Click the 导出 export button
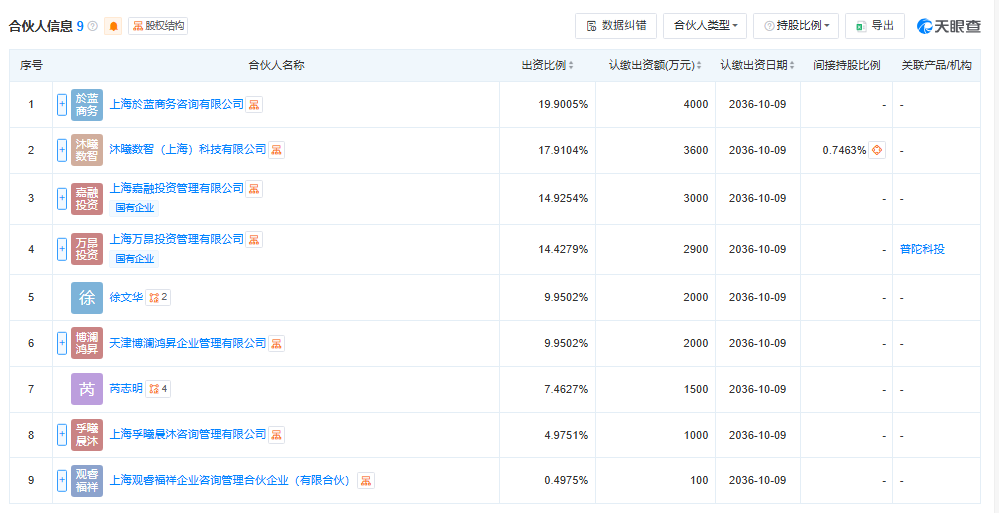The width and height of the screenshot is (999, 513). pos(875,26)
